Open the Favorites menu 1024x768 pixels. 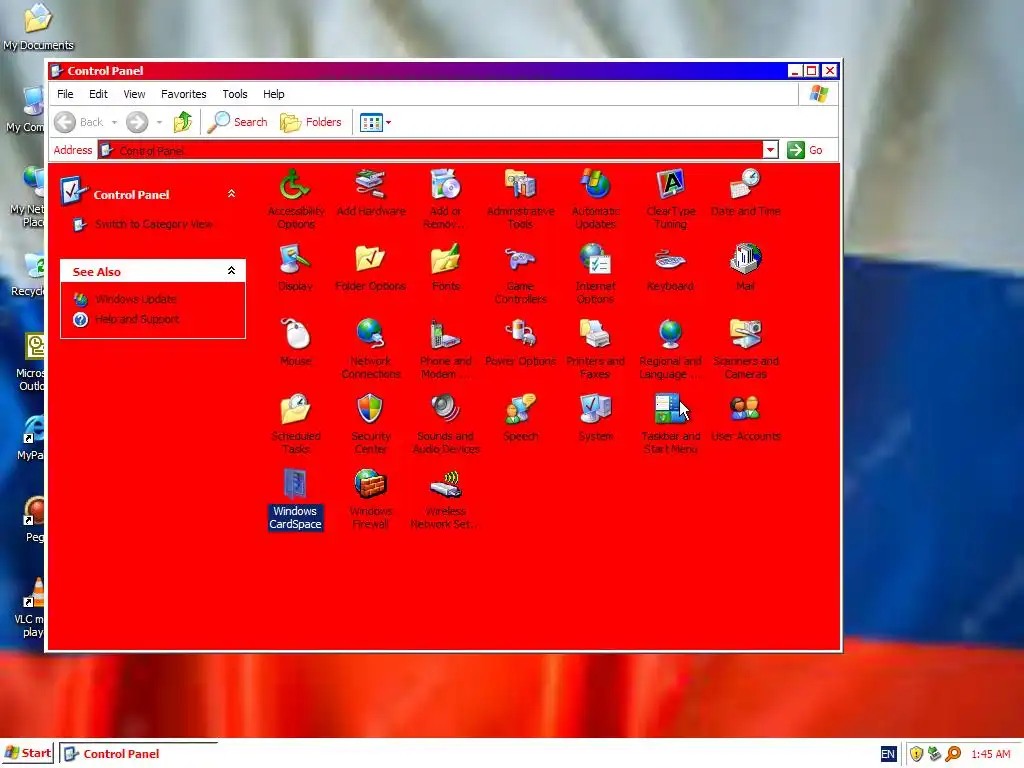184,94
